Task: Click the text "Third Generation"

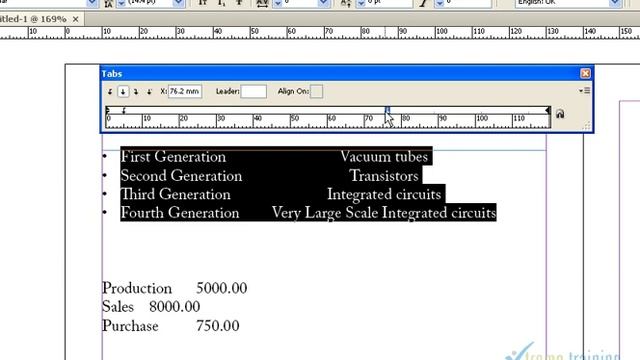Action: tap(176, 194)
